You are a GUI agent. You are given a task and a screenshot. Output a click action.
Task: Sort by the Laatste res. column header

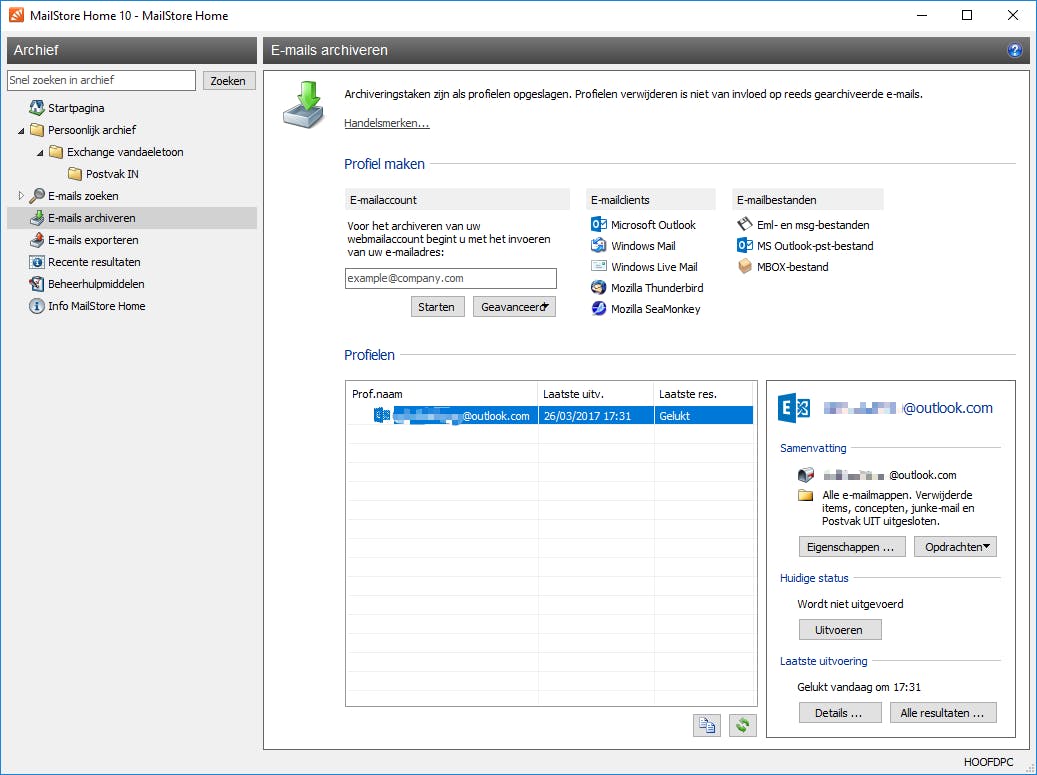(x=703, y=393)
